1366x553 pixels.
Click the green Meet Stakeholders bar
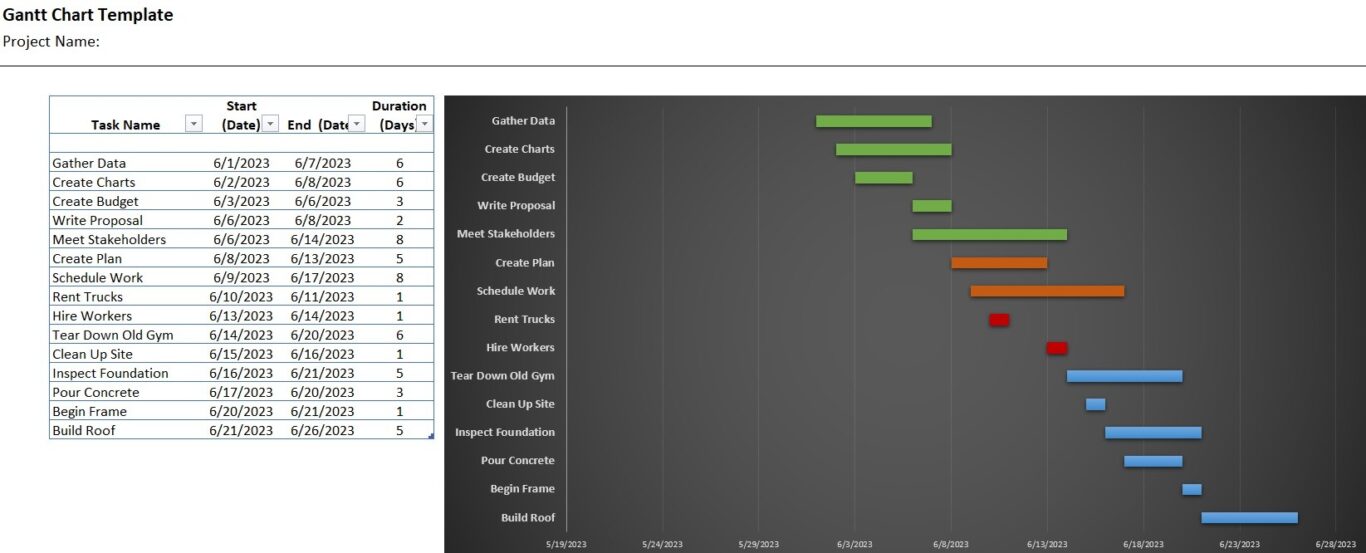989,234
